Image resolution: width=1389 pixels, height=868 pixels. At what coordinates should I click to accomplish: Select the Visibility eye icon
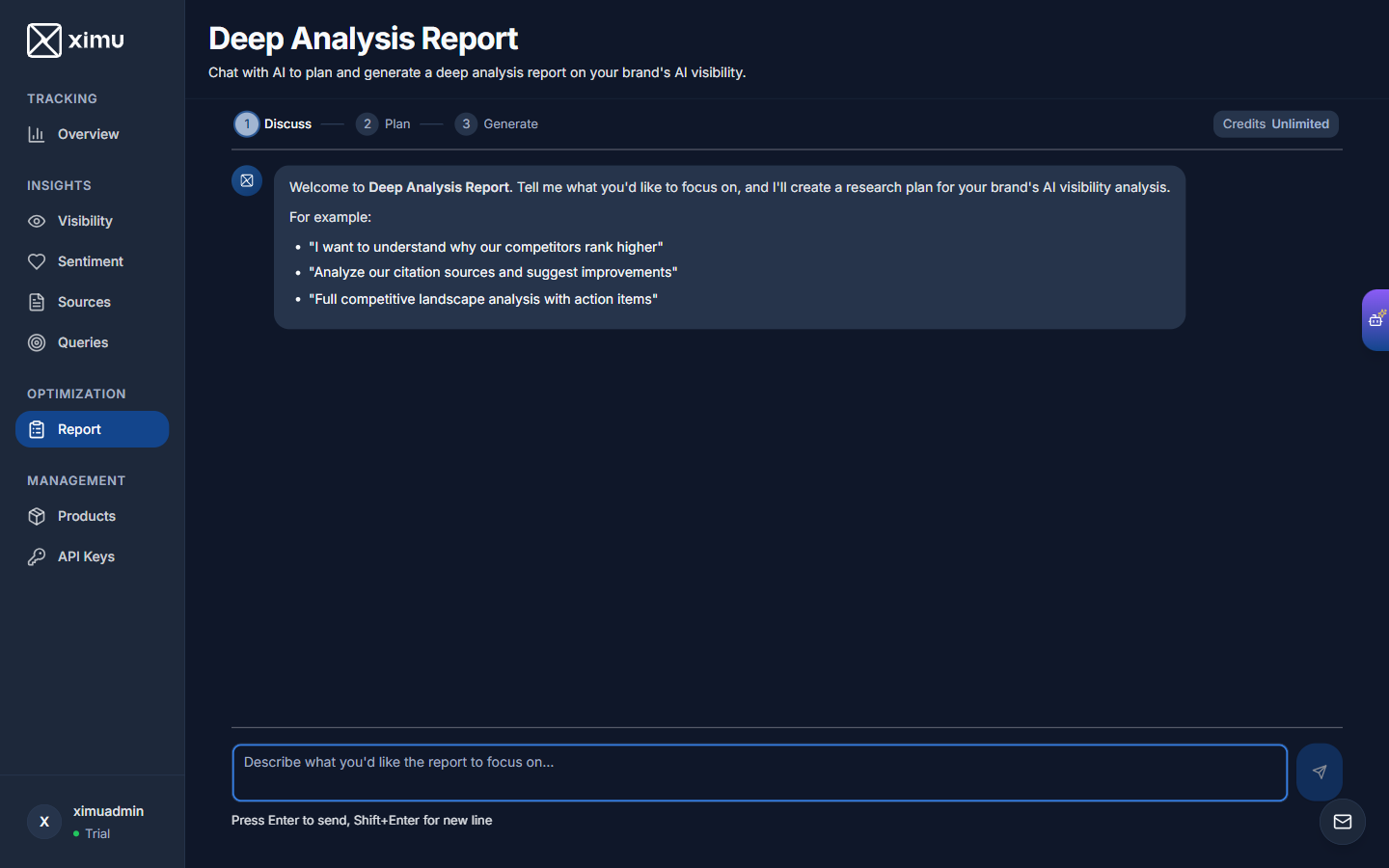pyautogui.click(x=37, y=221)
